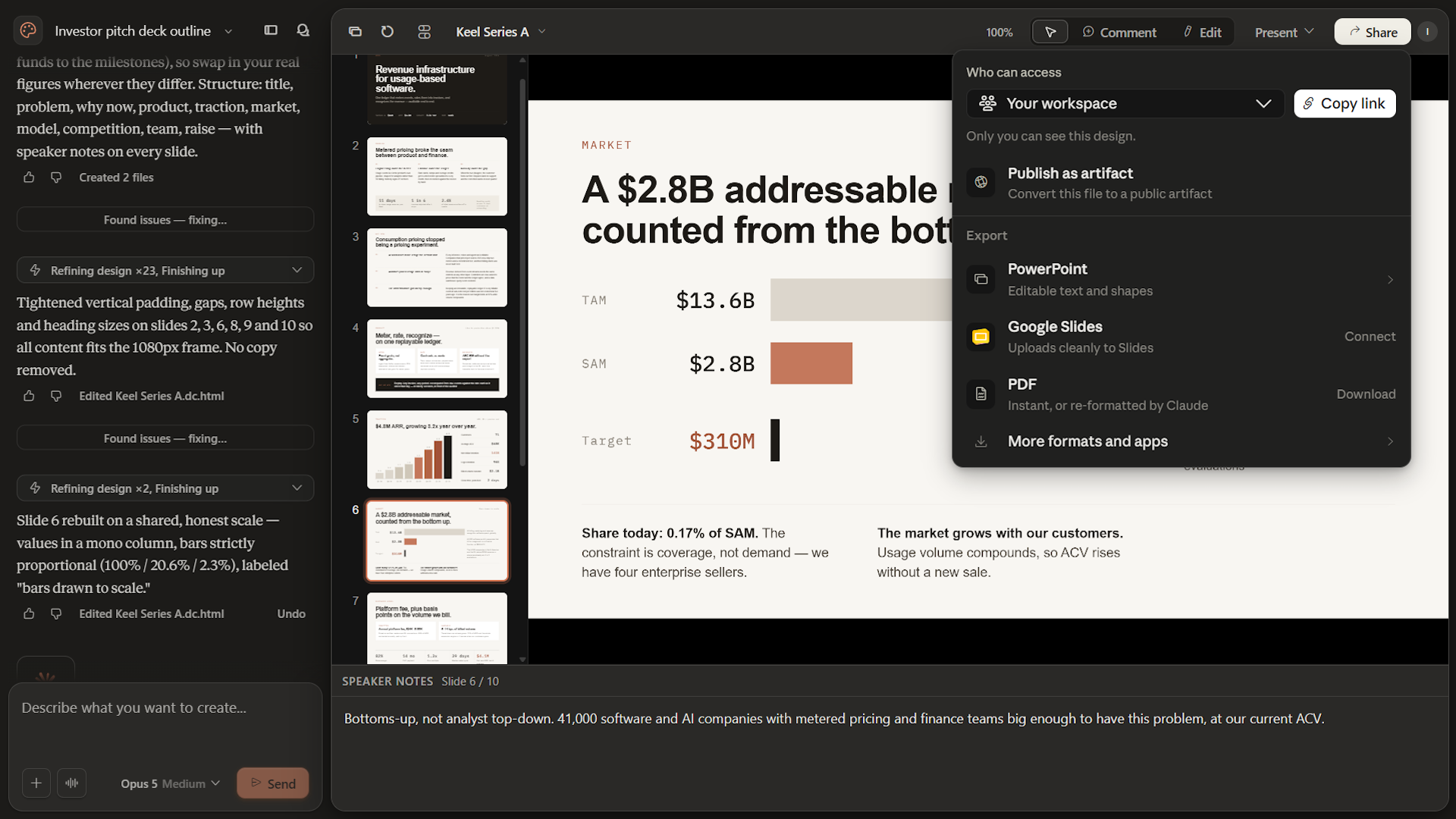Click the PDF document icon
This screenshot has height=819, width=1456.
coord(981,394)
